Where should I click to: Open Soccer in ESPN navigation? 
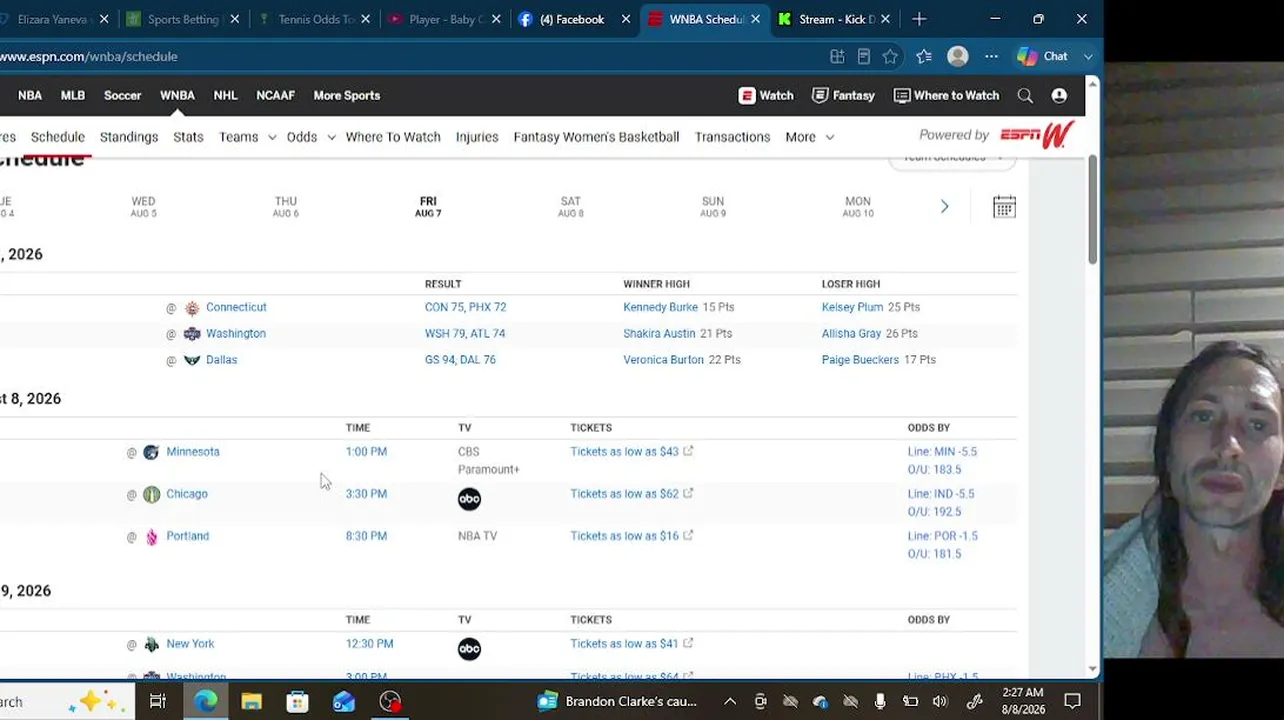coord(122,95)
